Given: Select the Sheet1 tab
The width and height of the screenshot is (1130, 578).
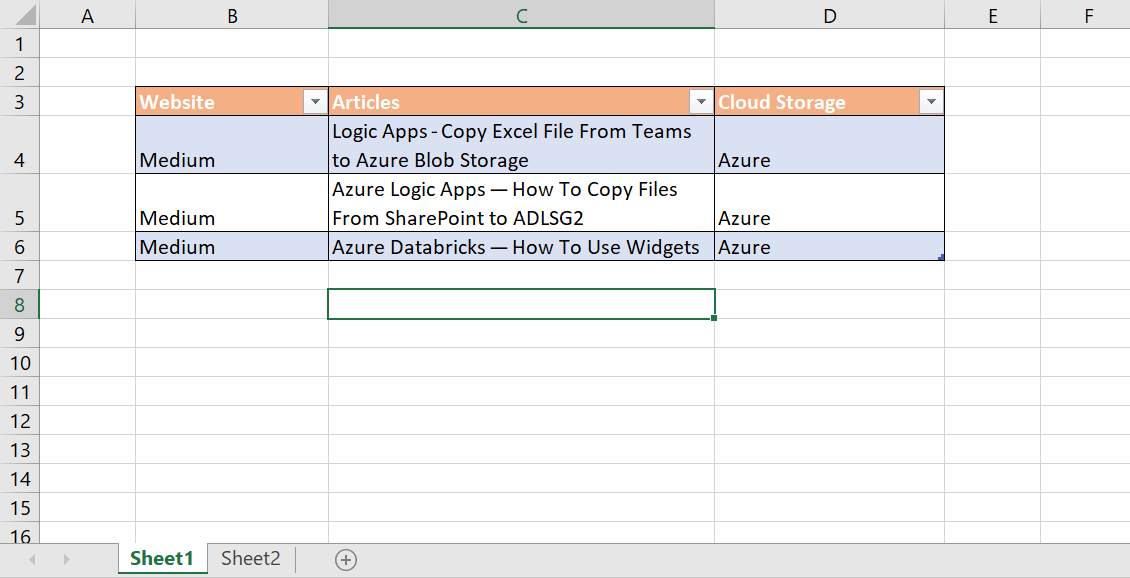Looking at the screenshot, I should click(162, 559).
